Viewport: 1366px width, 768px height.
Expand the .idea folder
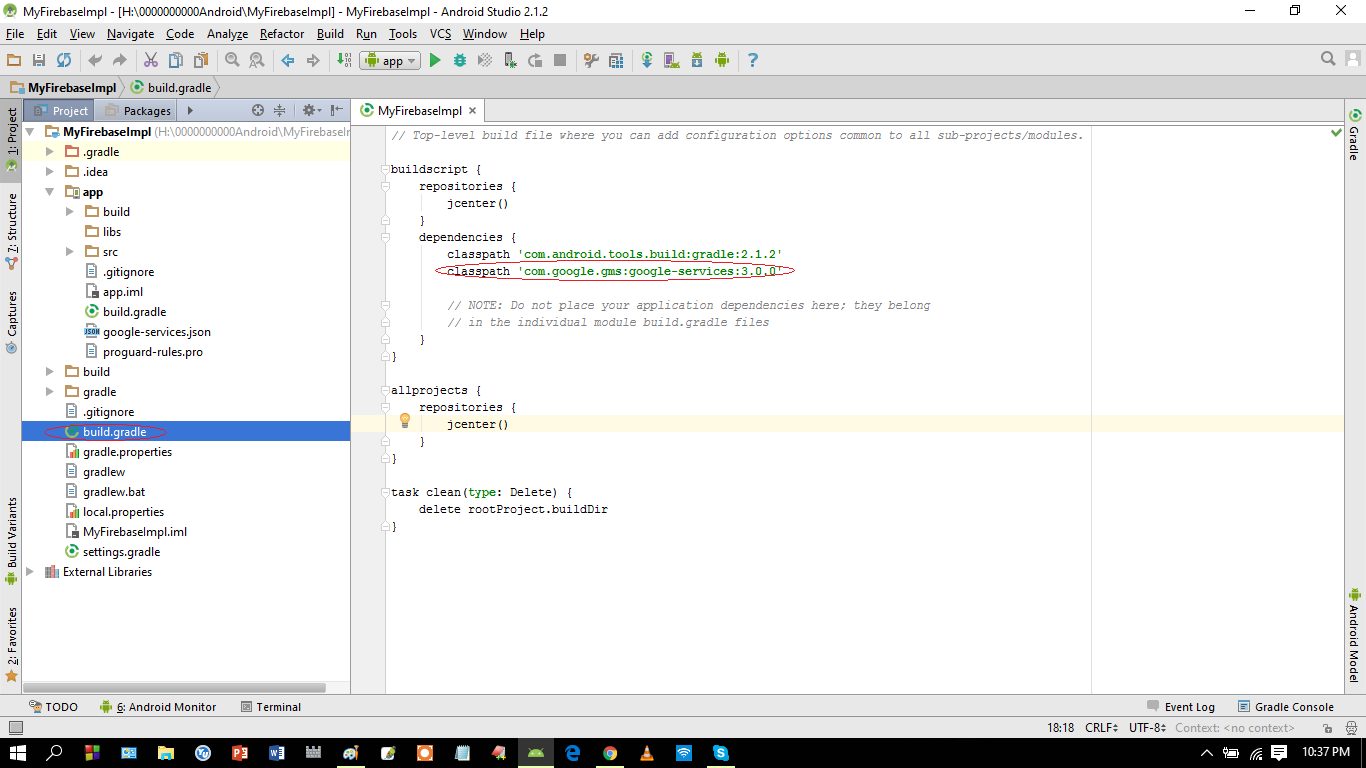49,172
